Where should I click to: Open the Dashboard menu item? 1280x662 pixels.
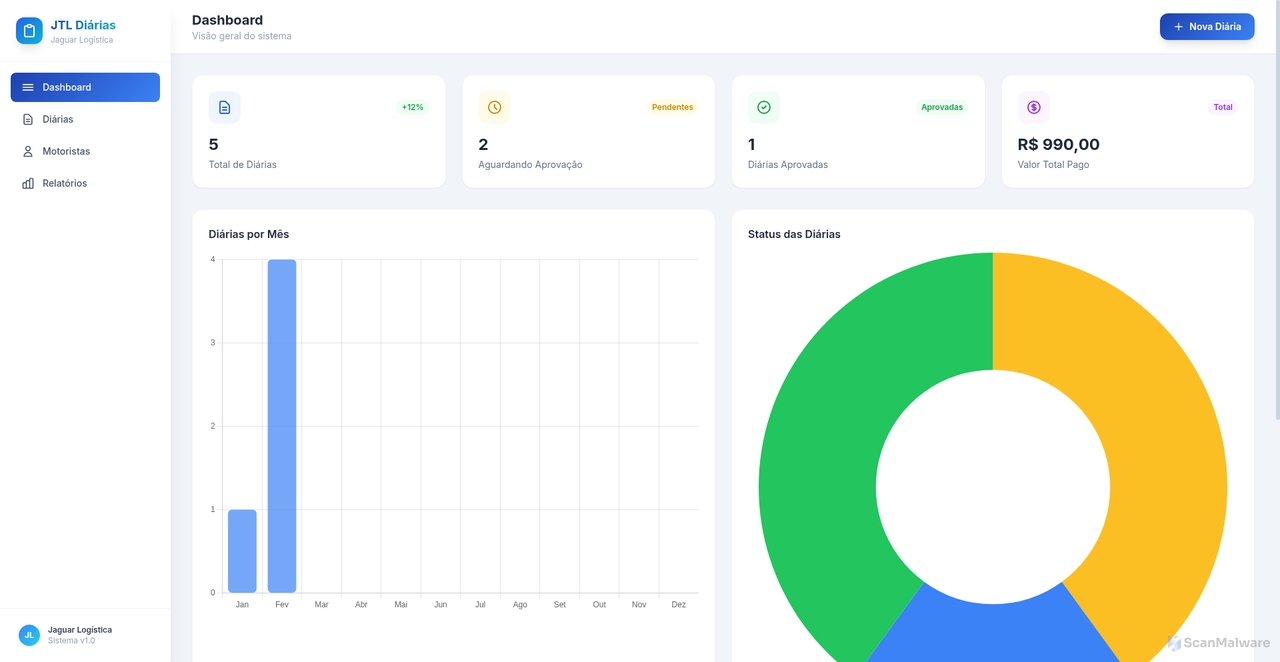tap(85, 87)
